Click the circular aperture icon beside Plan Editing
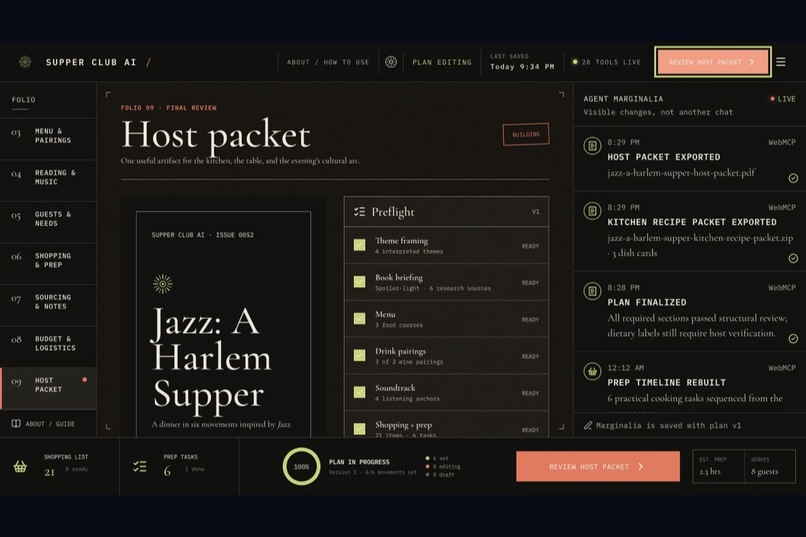 (x=391, y=62)
